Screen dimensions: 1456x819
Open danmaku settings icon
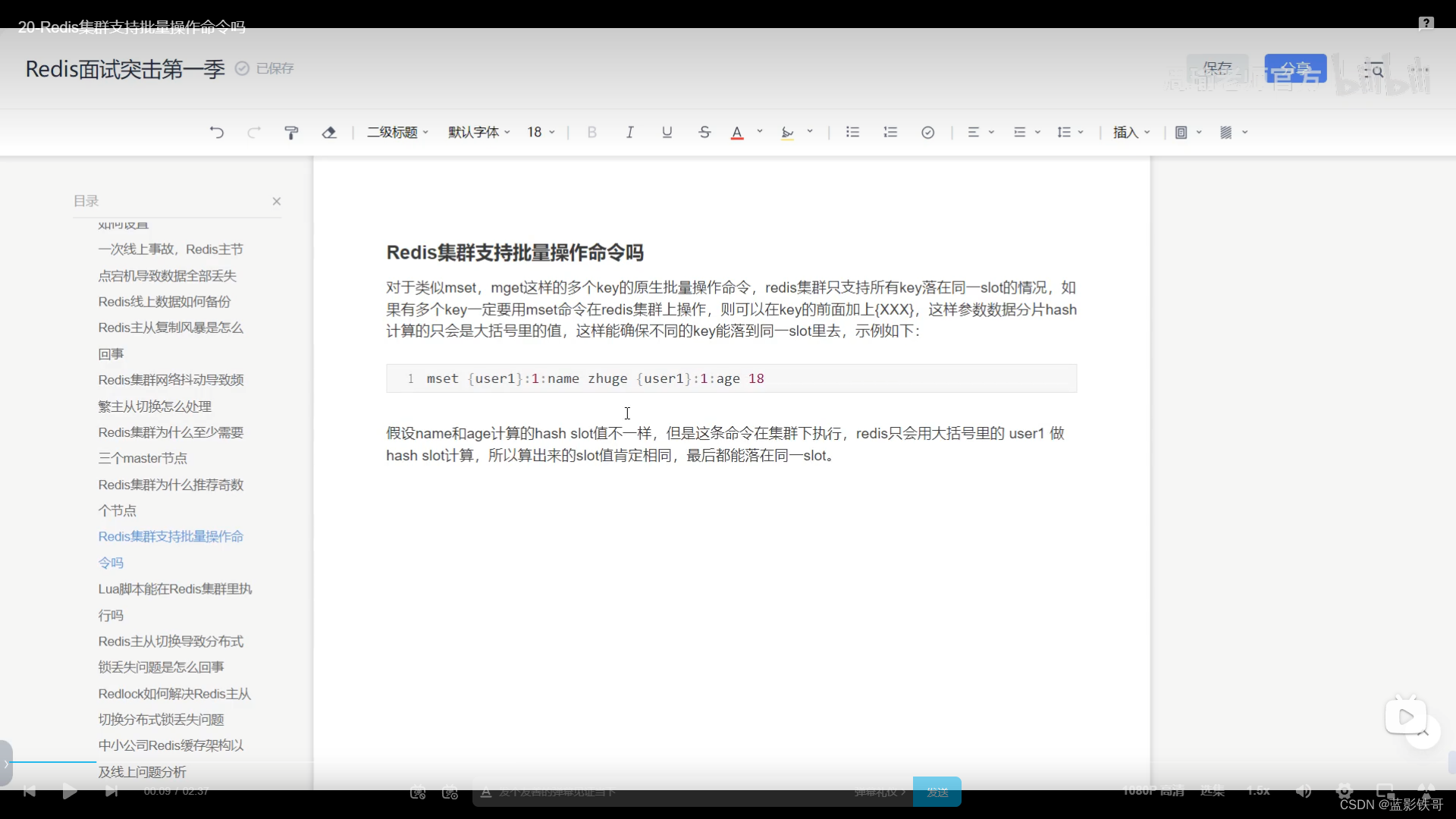pyautogui.click(x=450, y=792)
